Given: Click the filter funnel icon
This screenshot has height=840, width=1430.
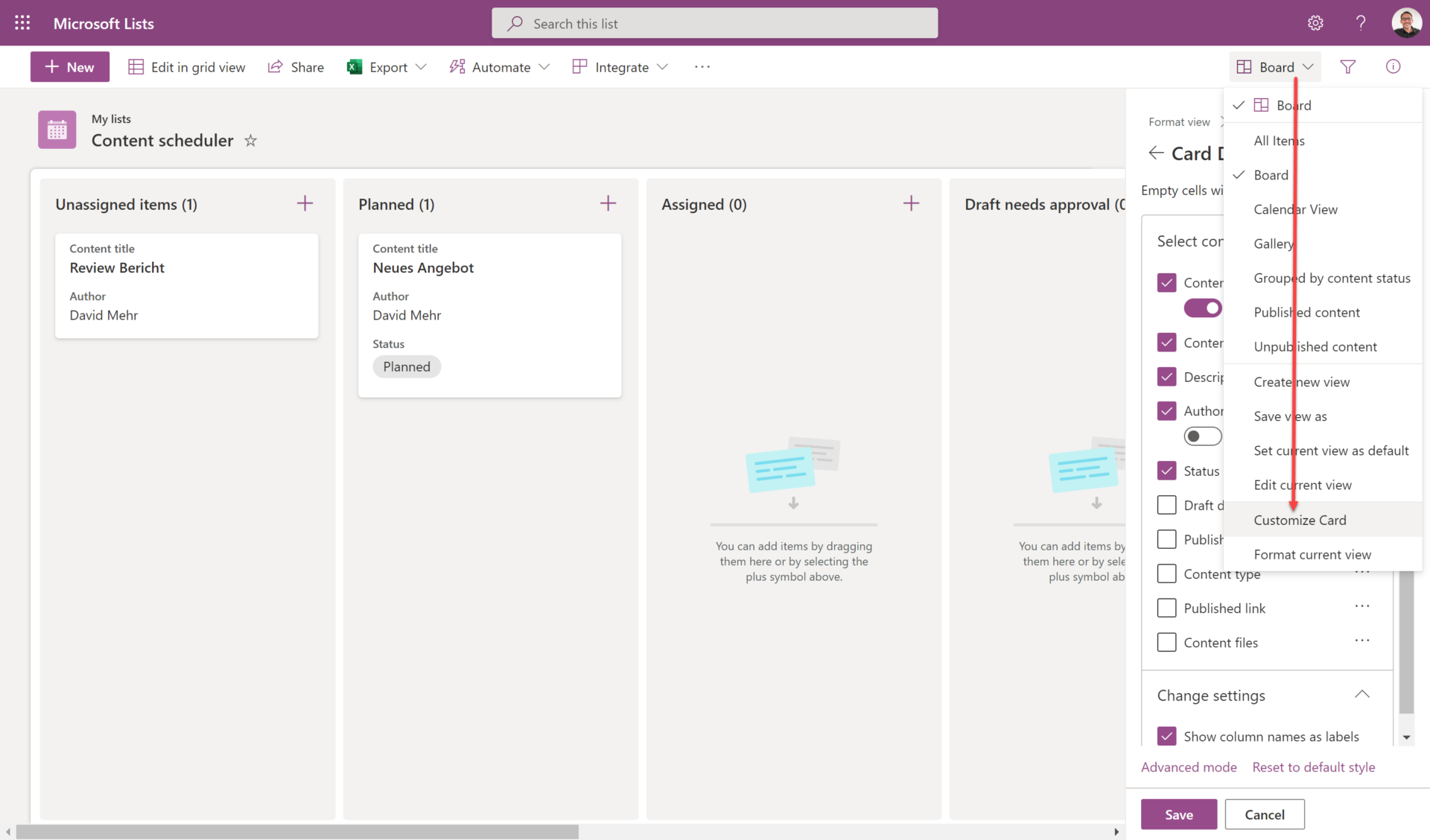Looking at the screenshot, I should (x=1347, y=67).
